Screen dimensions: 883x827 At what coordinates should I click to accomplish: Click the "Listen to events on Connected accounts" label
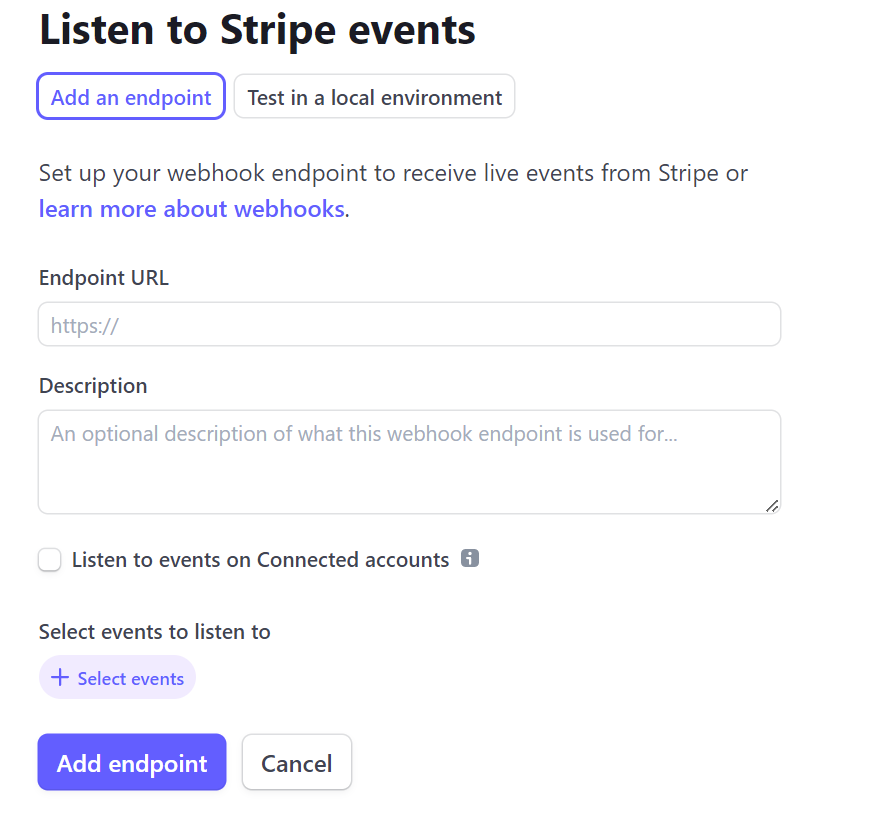click(x=260, y=560)
